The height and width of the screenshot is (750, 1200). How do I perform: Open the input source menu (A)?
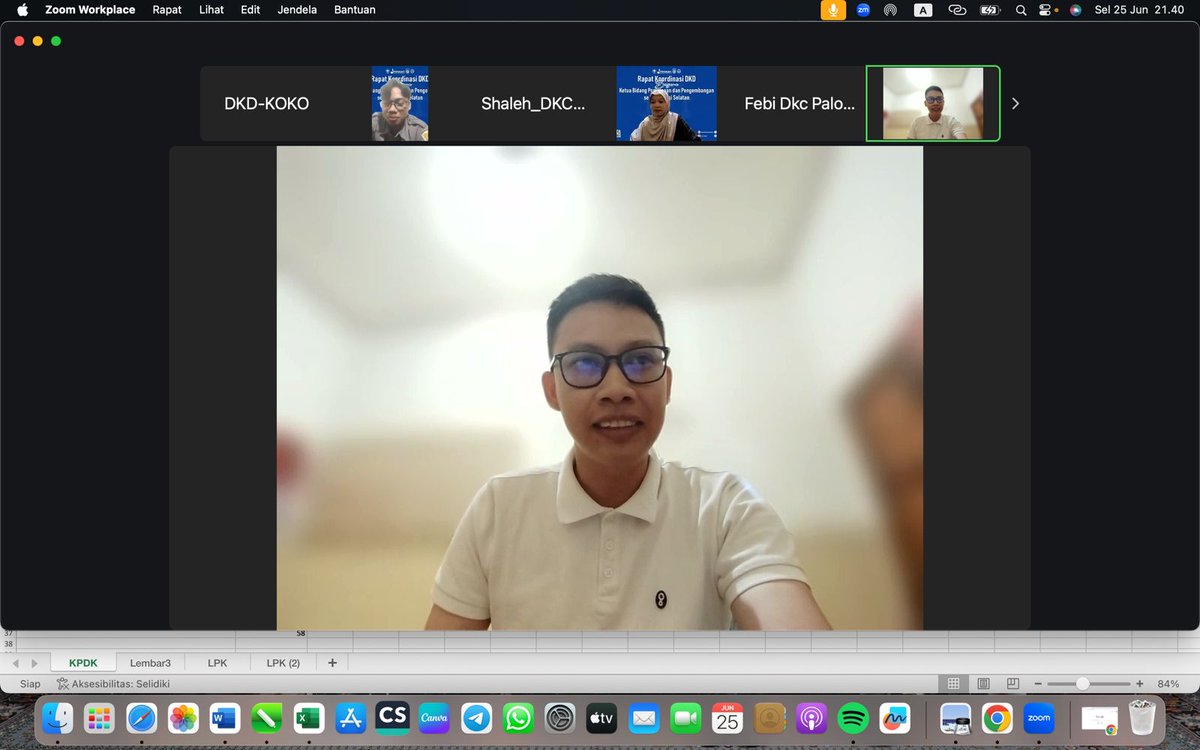(x=923, y=10)
